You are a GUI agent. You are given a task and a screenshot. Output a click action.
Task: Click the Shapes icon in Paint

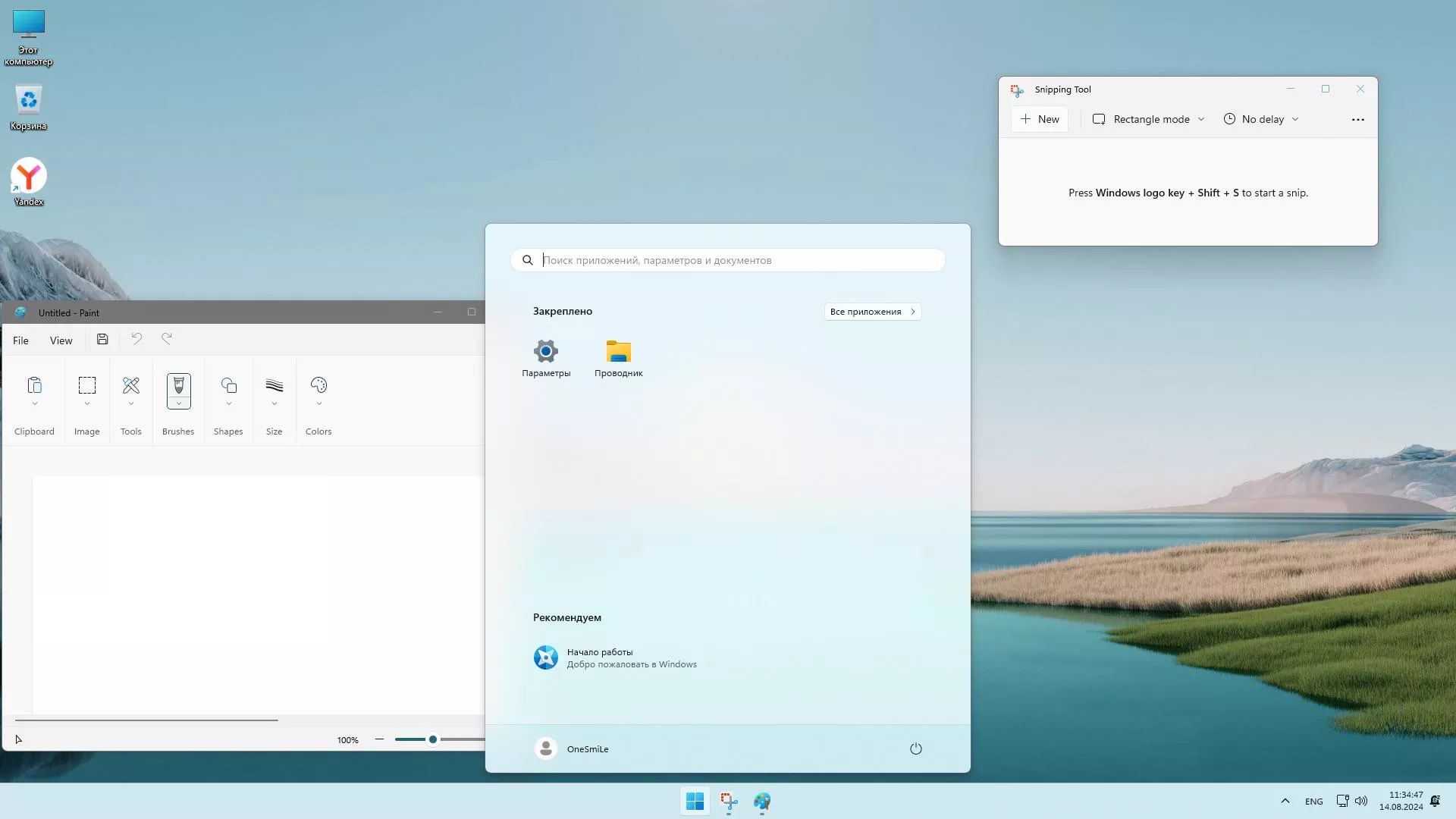click(228, 386)
